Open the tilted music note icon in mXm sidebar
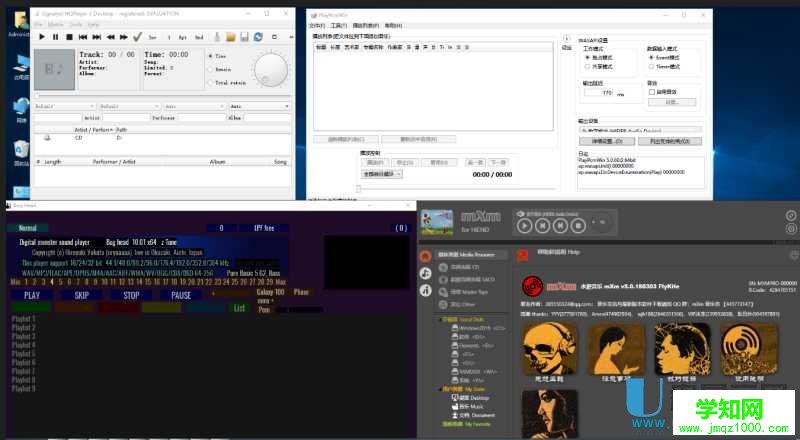 (x=425, y=274)
